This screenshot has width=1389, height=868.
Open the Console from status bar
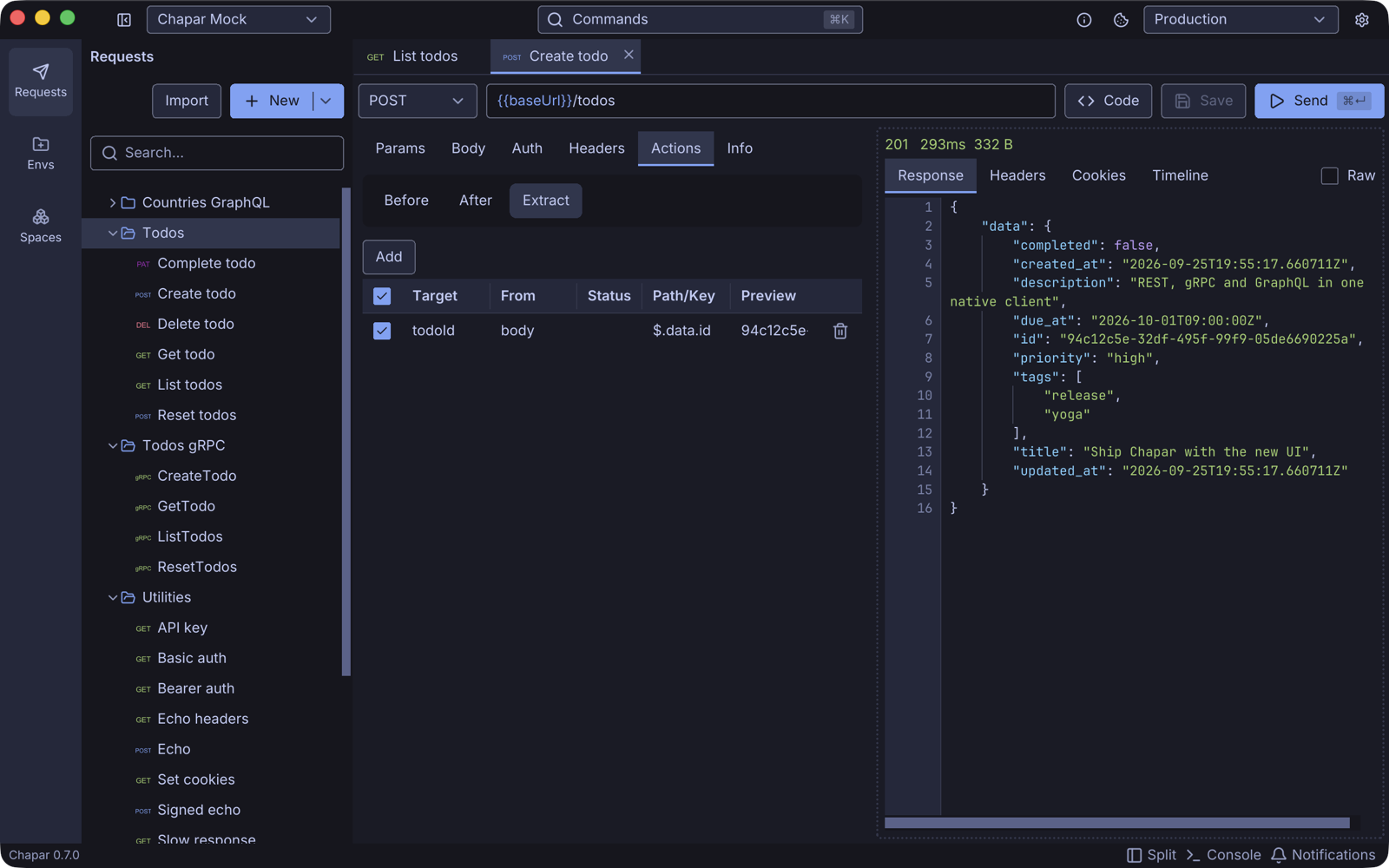[x=1223, y=855]
